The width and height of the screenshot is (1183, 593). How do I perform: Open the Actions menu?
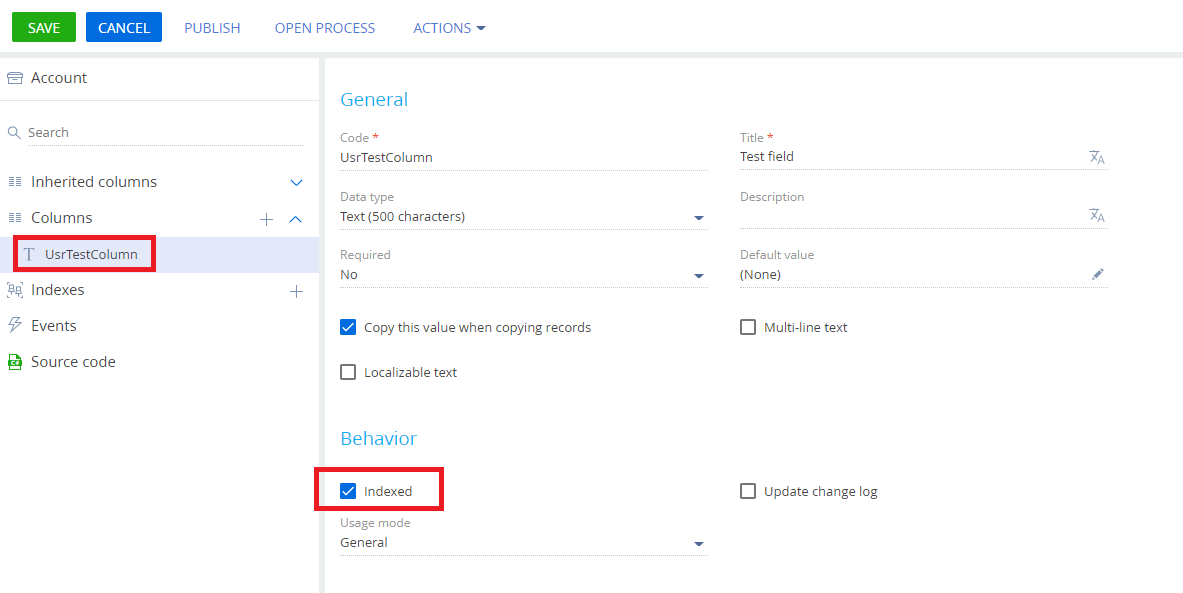coord(449,28)
